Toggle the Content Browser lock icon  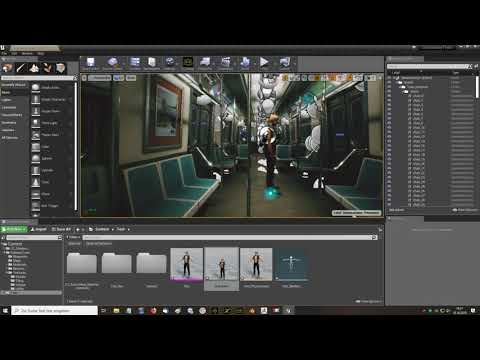380,229
